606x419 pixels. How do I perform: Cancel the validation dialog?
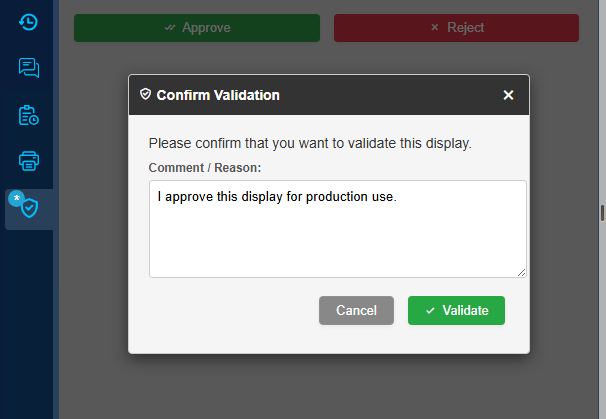[x=356, y=310]
